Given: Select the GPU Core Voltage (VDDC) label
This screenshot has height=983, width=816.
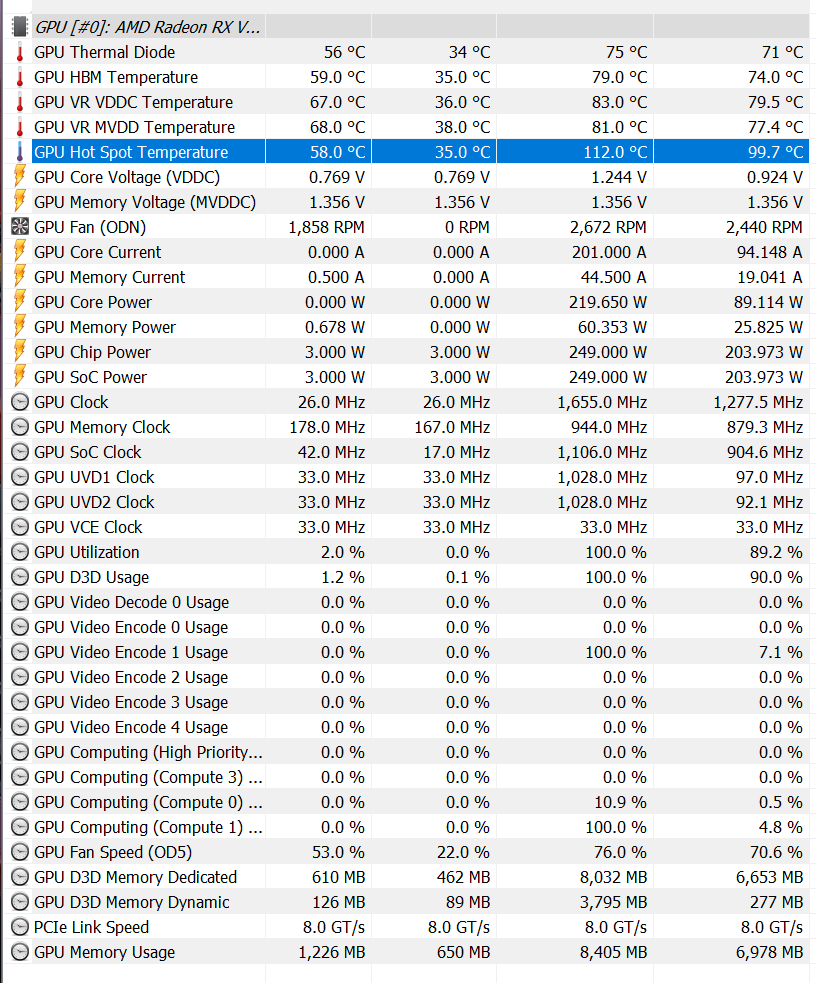Looking at the screenshot, I should coord(127,177).
